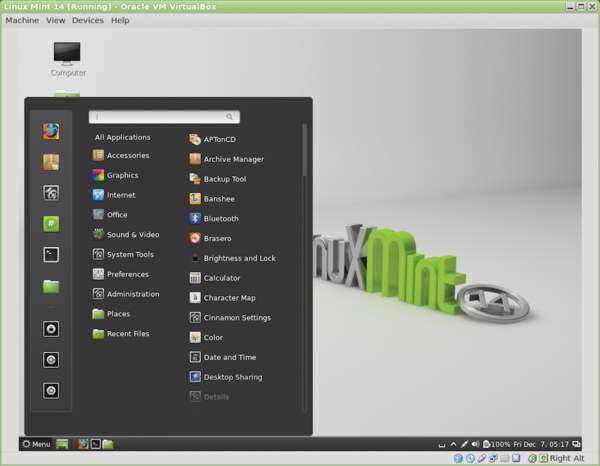This screenshot has height=466, width=600.
Task: Open the VirtualBox Devices menu
Action: tap(87, 20)
